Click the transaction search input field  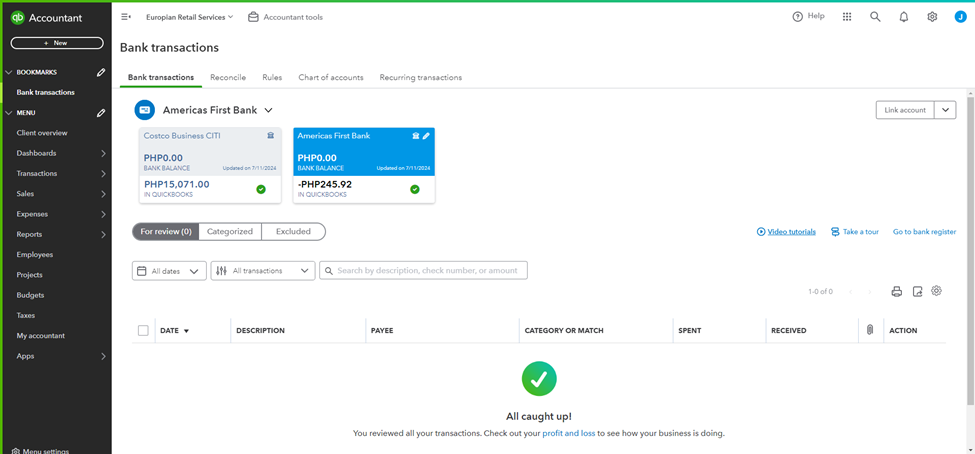click(x=423, y=271)
